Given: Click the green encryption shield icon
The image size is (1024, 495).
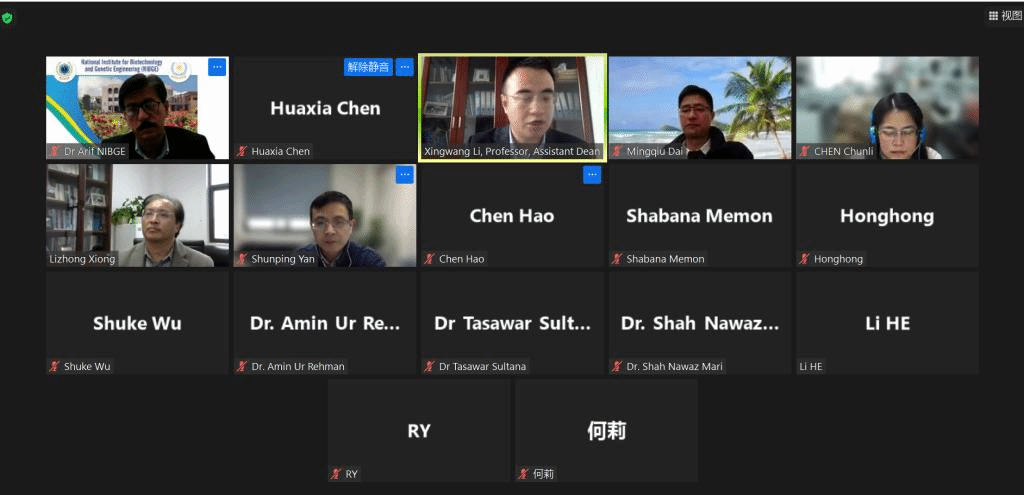Looking at the screenshot, I should point(7,18).
